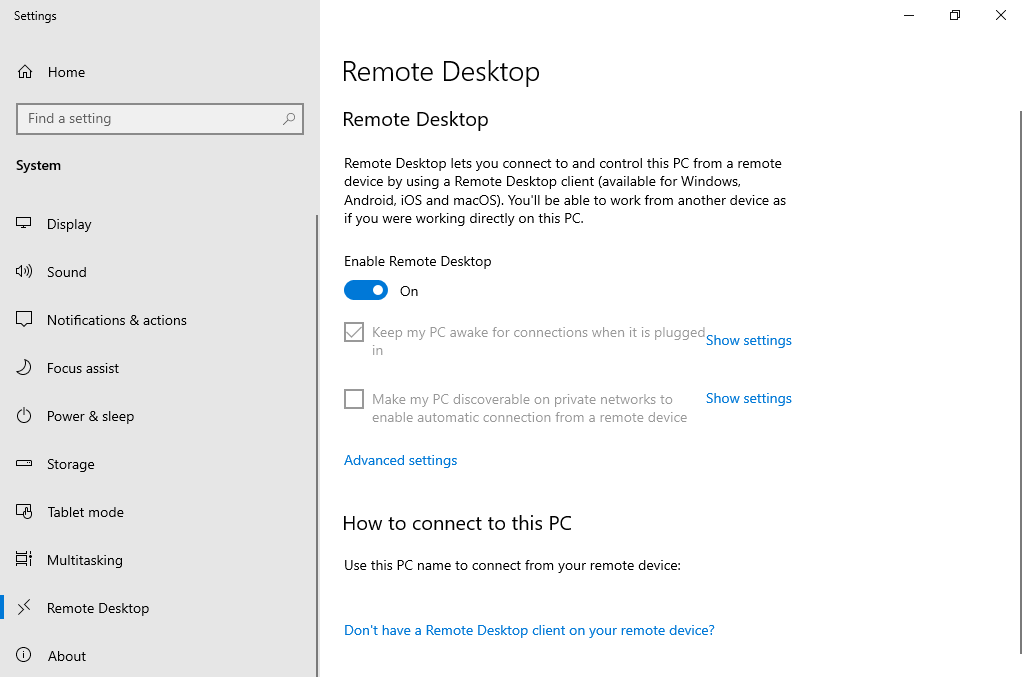Click the Sound speaker icon

click(x=24, y=272)
